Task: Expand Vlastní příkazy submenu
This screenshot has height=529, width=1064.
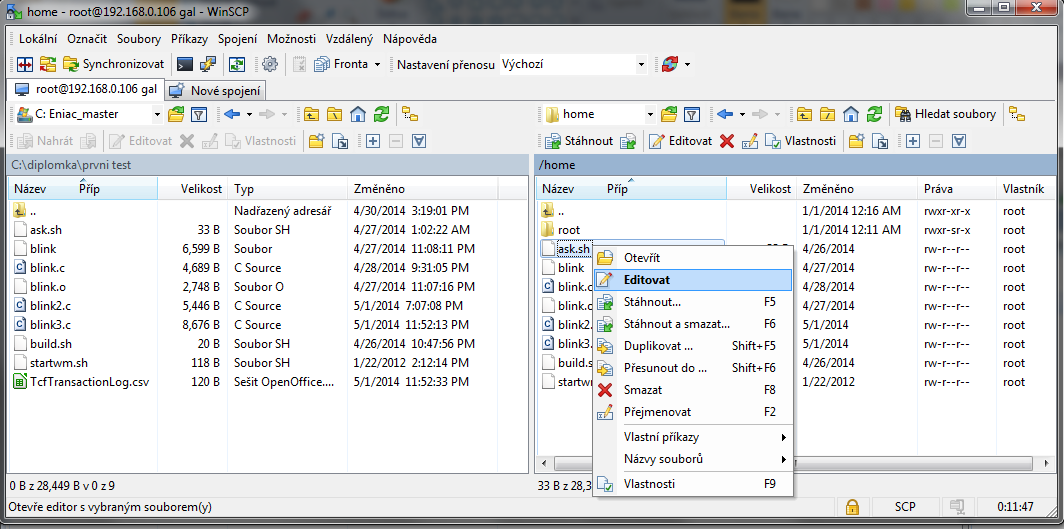Action: pos(692,437)
